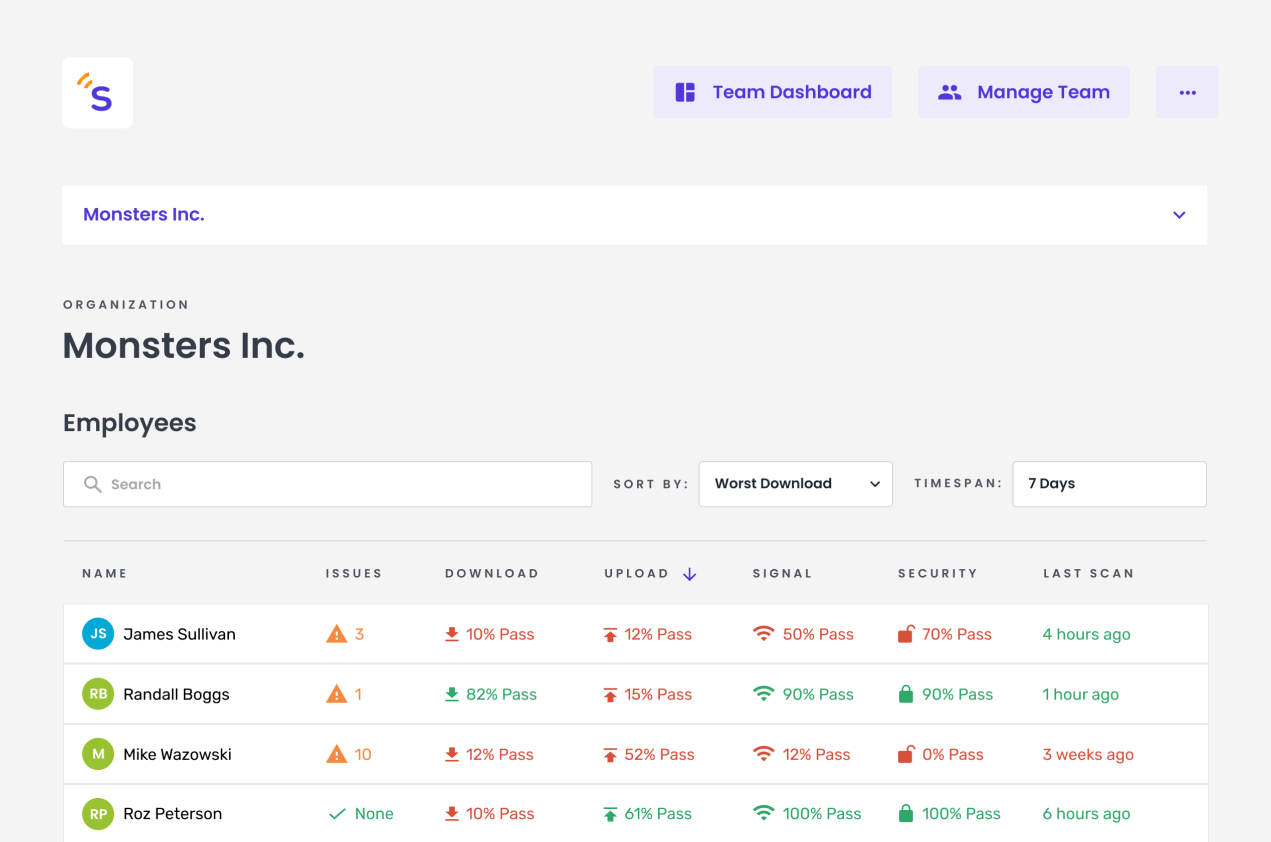Click James Sullivan's '4 hours ago' scan time
The width and height of the screenshot is (1271, 842).
(x=1086, y=634)
